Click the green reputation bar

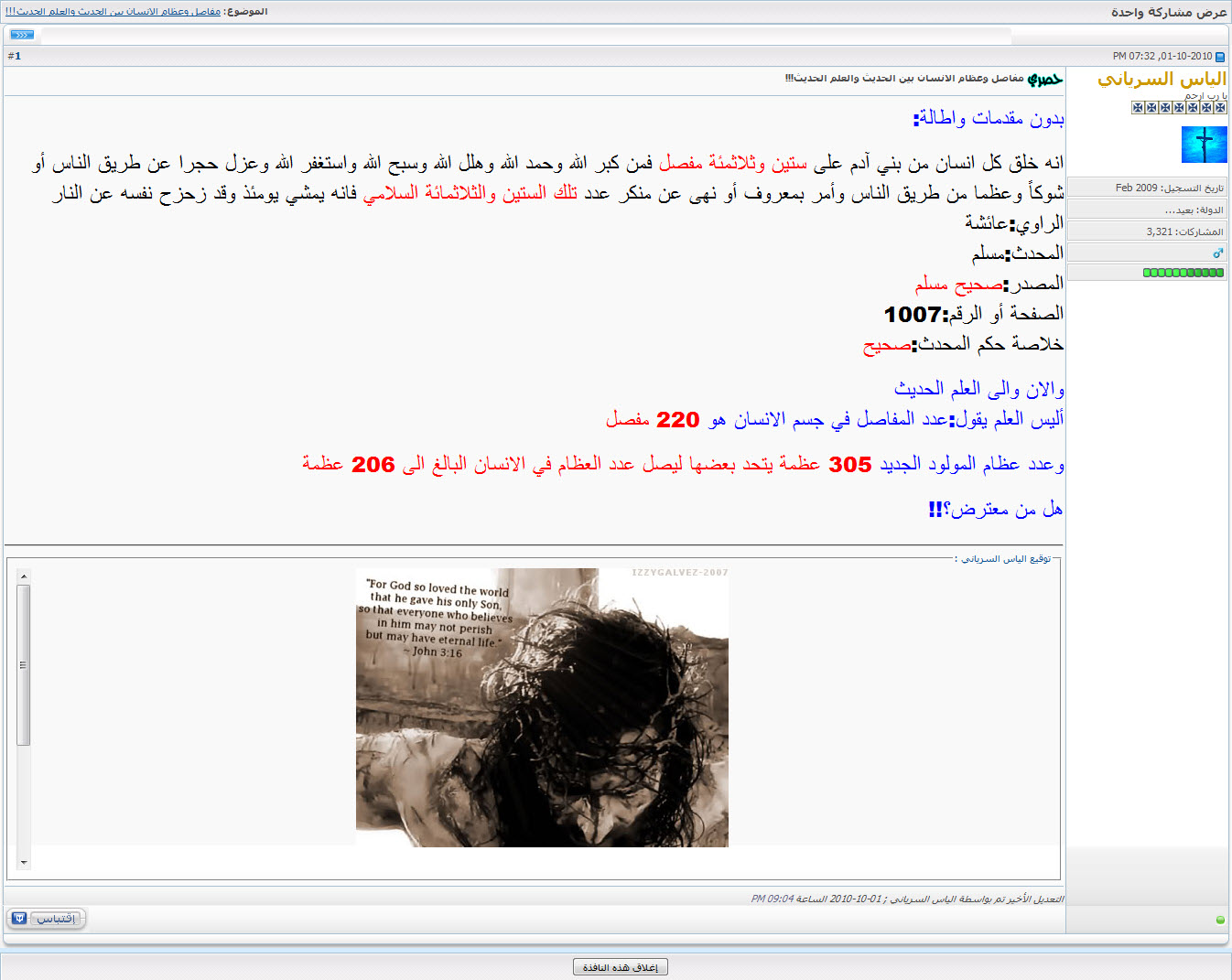click(x=1183, y=272)
